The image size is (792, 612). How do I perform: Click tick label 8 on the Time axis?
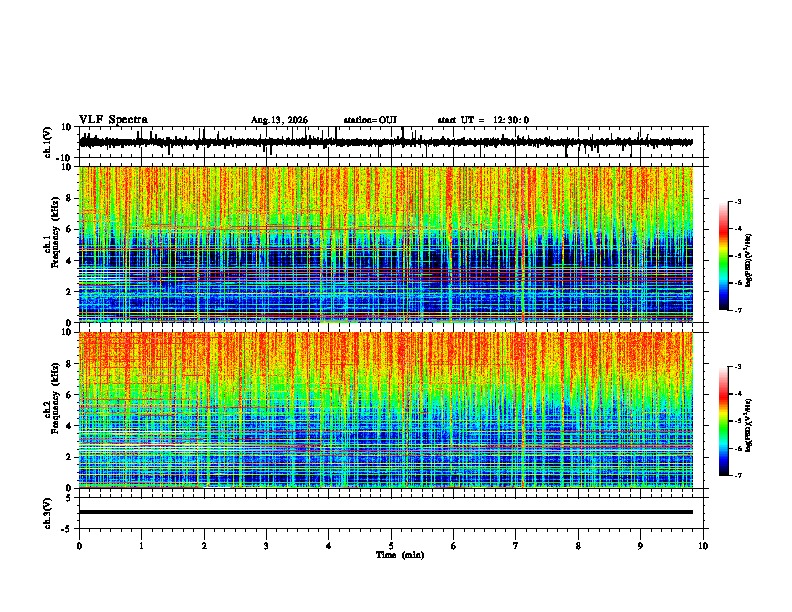click(578, 546)
